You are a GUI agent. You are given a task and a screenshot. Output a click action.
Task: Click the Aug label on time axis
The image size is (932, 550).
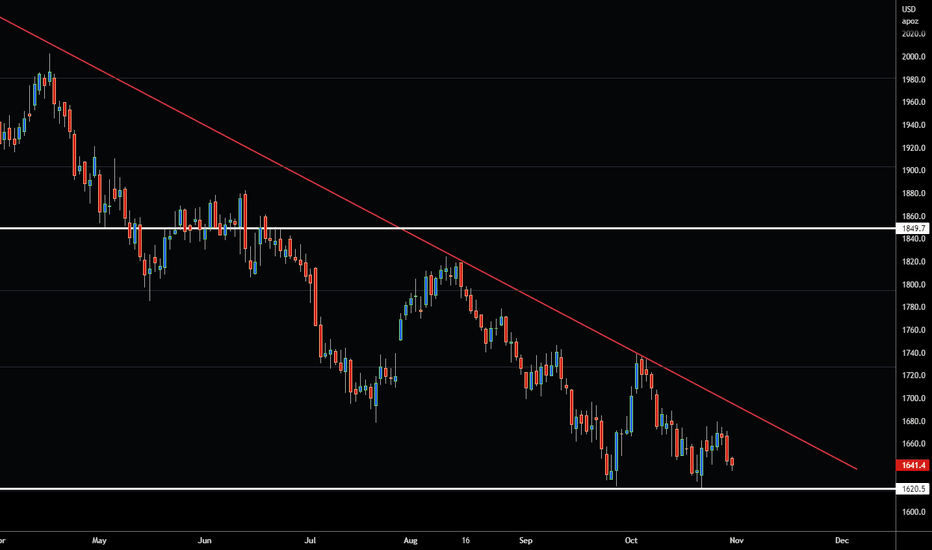[x=411, y=540]
